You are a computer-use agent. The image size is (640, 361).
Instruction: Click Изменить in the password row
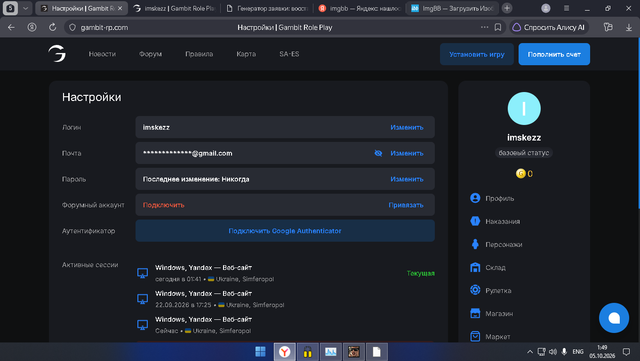pyautogui.click(x=407, y=179)
